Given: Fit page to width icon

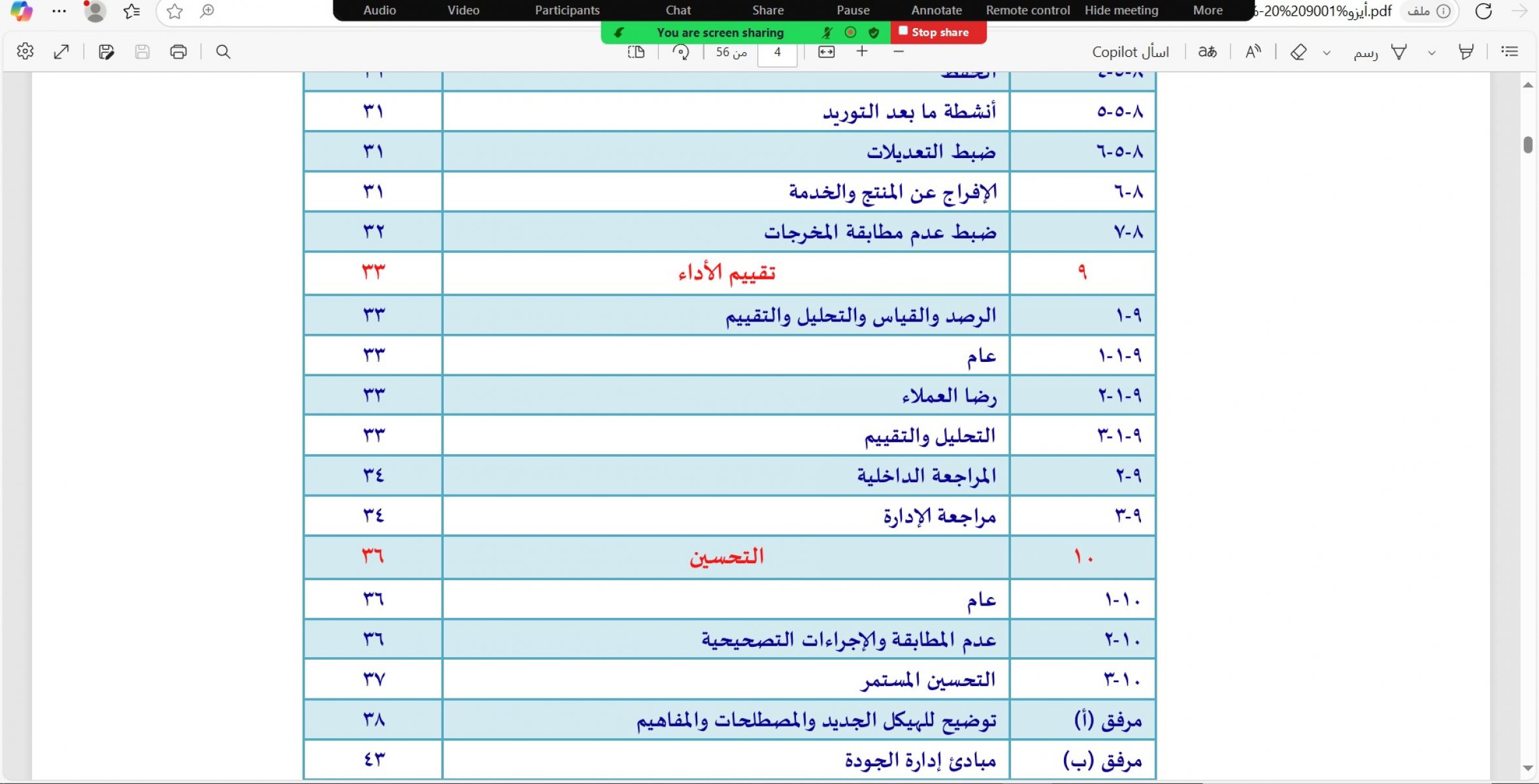Looking at the screenshot, I should click(827, 52).
